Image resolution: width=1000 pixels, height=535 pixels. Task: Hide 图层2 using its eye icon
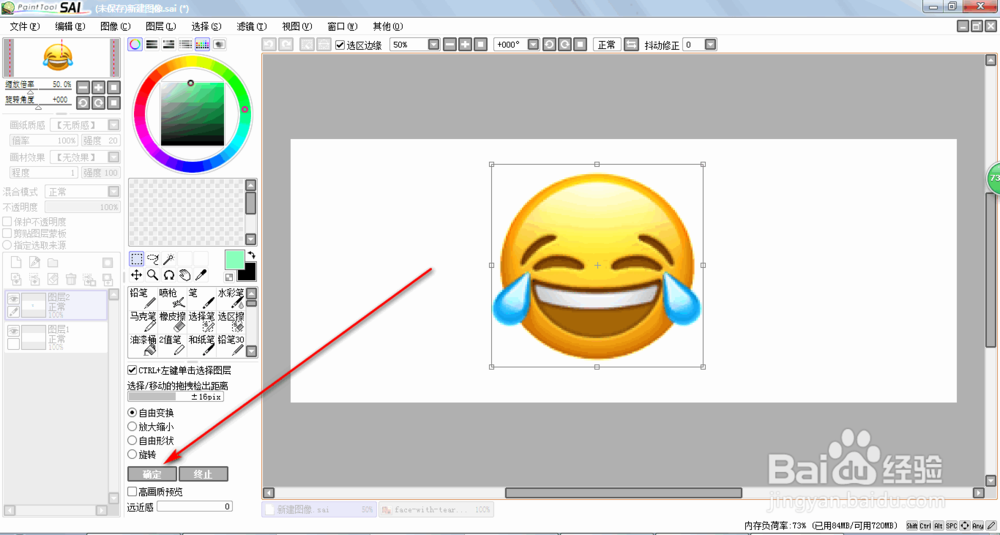pyautogui.click(x=13, y=298)
